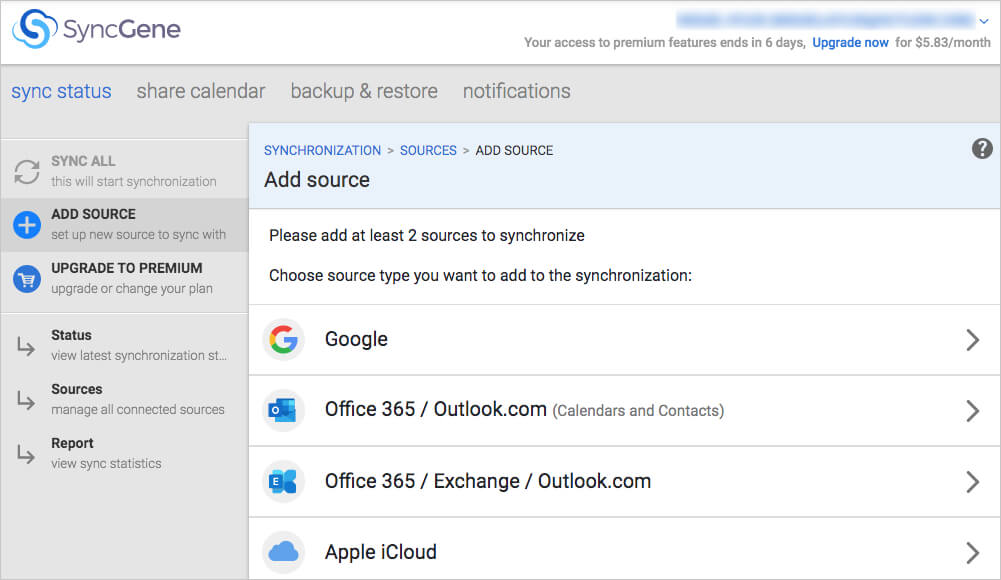
Task: Click 'this will start synchronization' subtitle
Action: click(x=134, y=182)
